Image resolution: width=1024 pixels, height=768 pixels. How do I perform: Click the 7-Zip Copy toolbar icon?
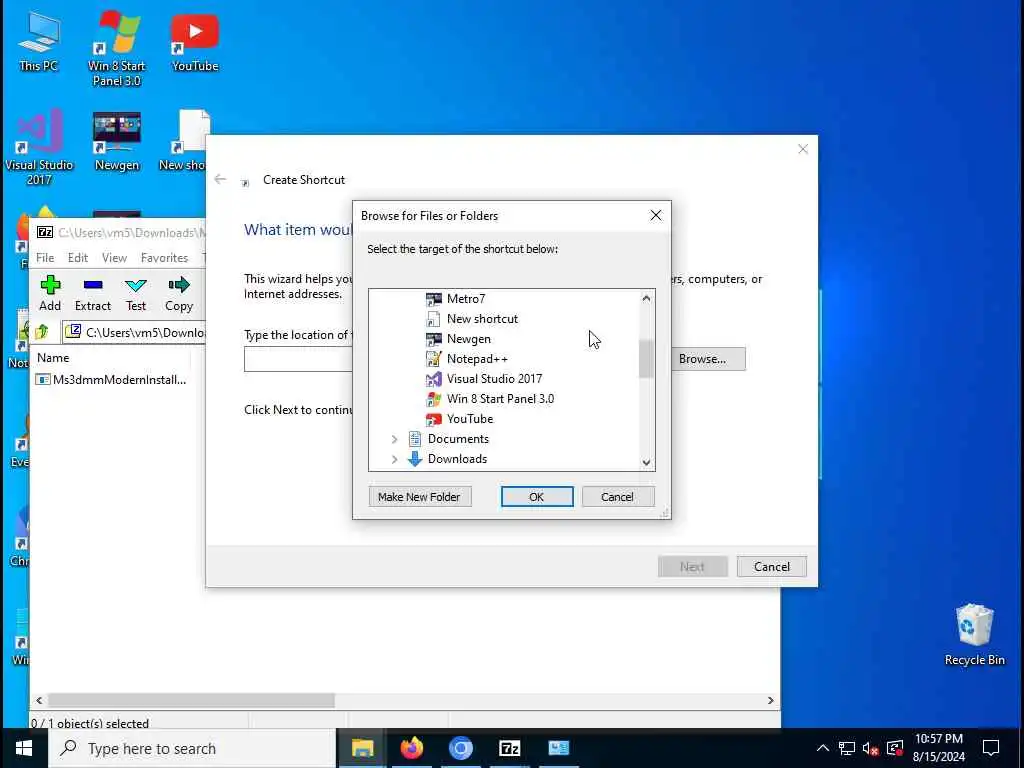point(179,285)
